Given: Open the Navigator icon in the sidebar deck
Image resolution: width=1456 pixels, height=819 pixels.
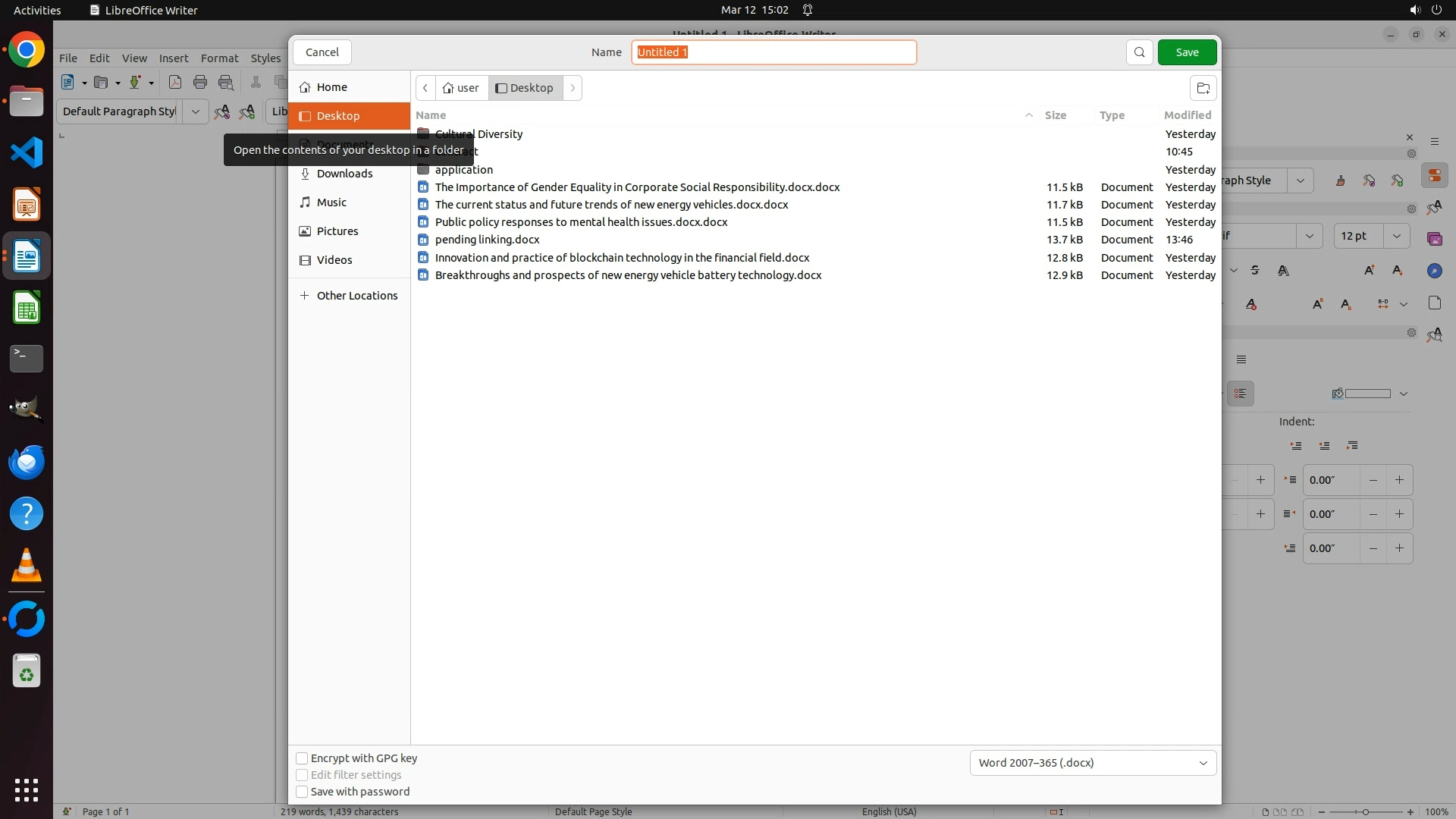Looking at the screenshot, I should (1434, 271).
